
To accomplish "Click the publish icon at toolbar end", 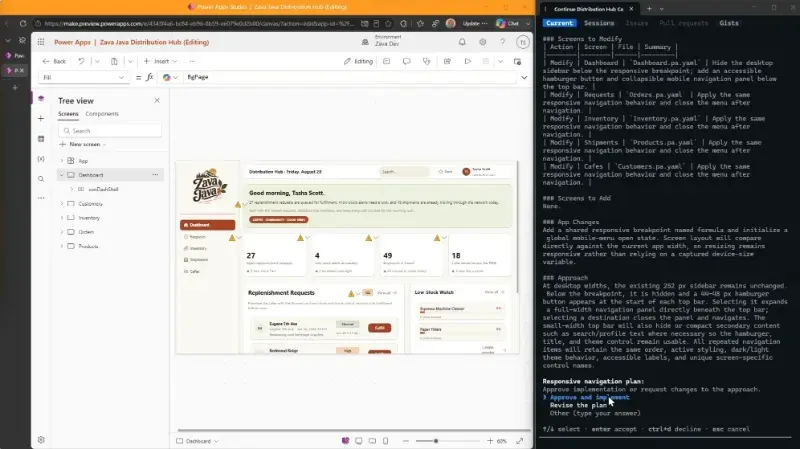I will click(517, 61).
